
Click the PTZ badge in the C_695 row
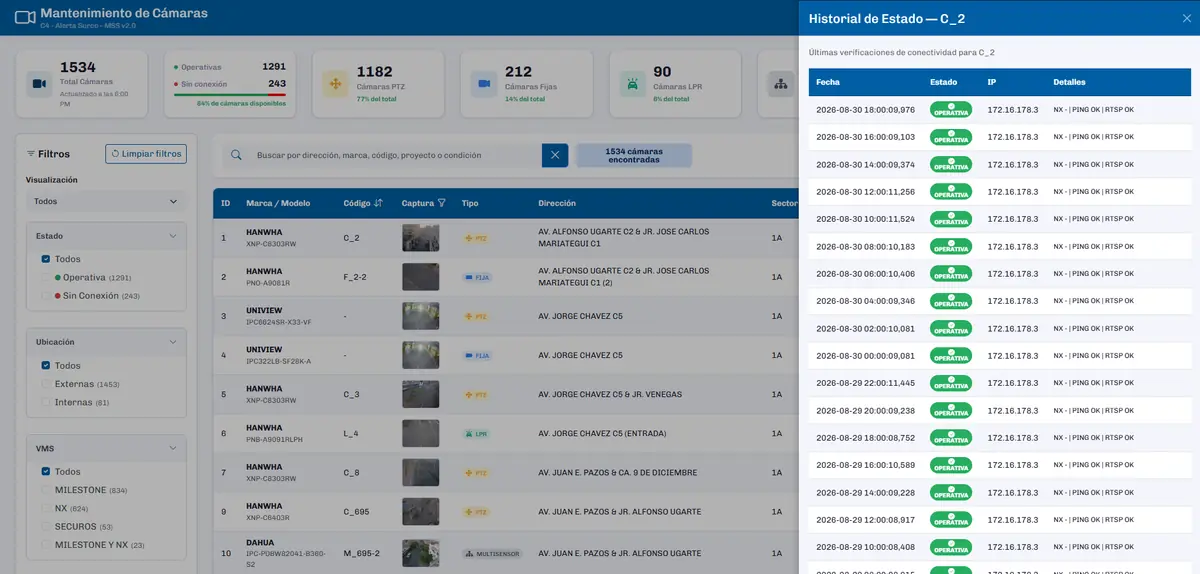[476, 512]
